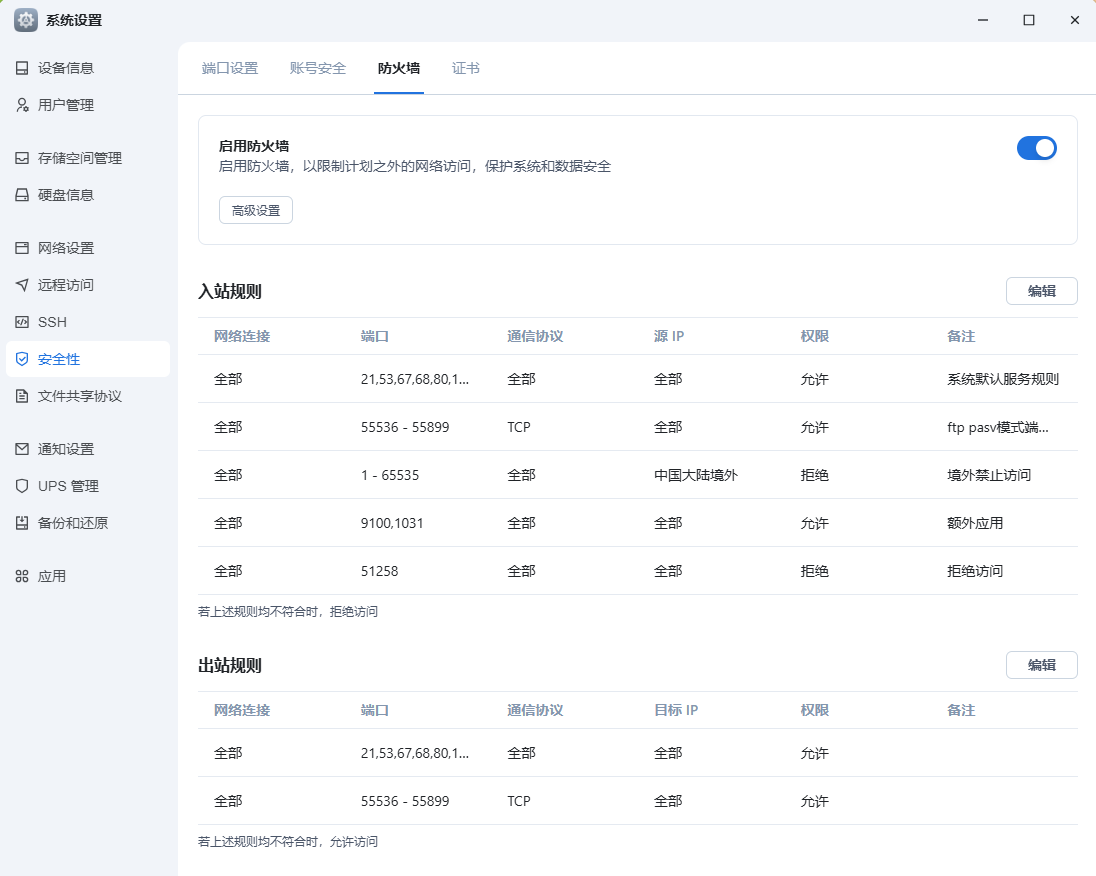Screen dimensions: 1096x876
Task: Select the 系统默认服务规则 remark cell
Action: (x=1003, y=379)
